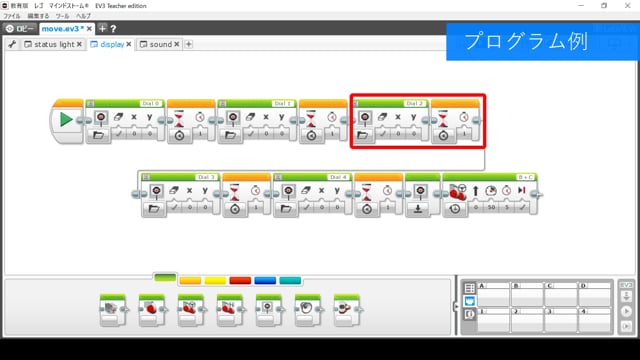Select the red Data Operations palette tab

pyautogui.click(x=240, y=280)
